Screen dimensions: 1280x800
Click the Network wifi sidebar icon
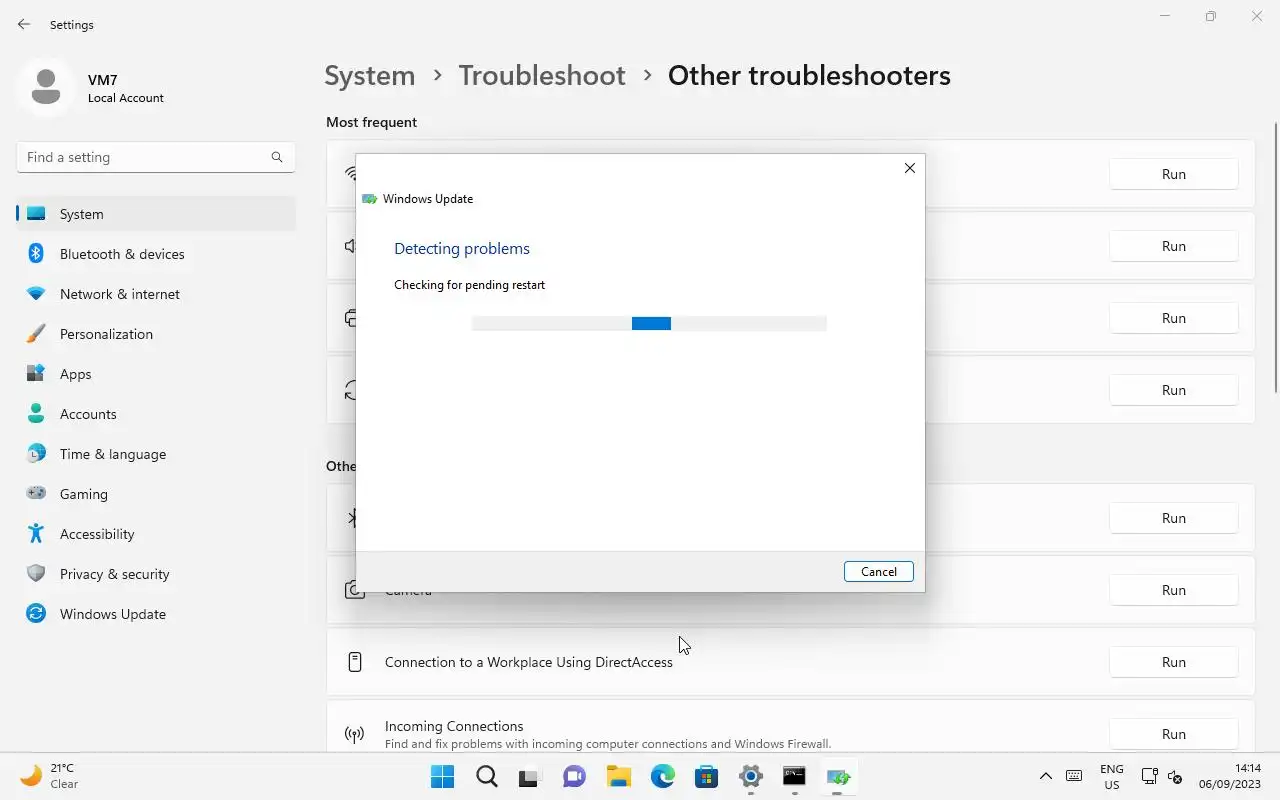(x=36, y=294)
